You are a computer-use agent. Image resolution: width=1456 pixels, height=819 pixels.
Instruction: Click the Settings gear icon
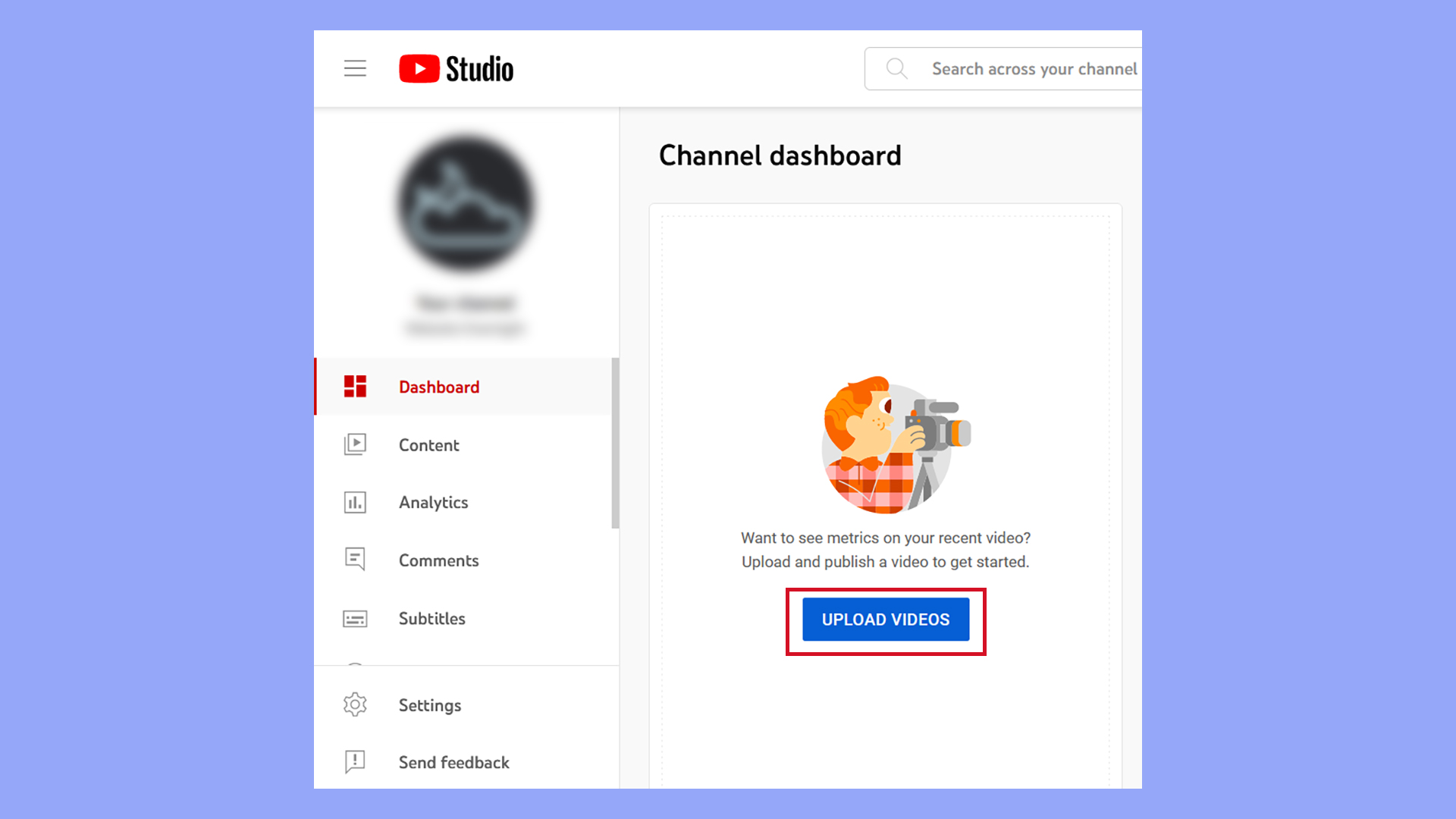tap(355, 704)
